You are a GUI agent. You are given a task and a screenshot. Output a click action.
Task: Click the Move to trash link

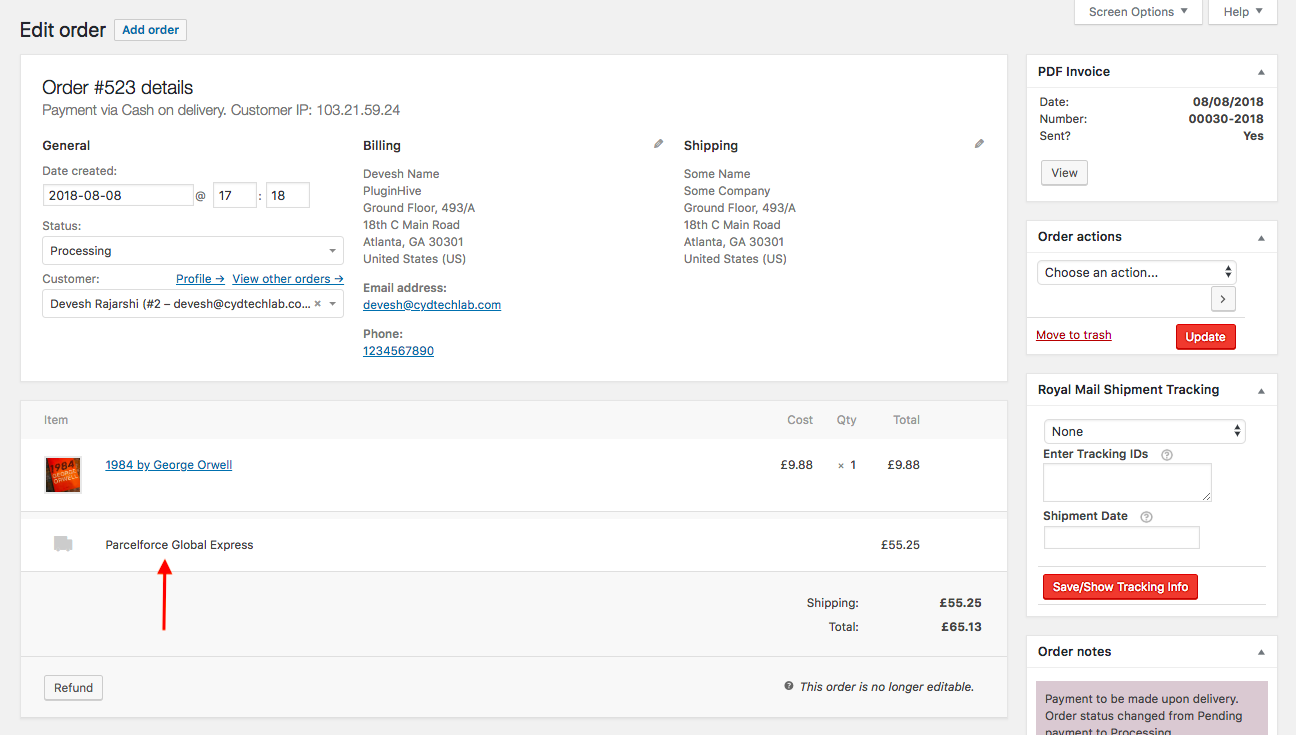(x=1074, y=335)
